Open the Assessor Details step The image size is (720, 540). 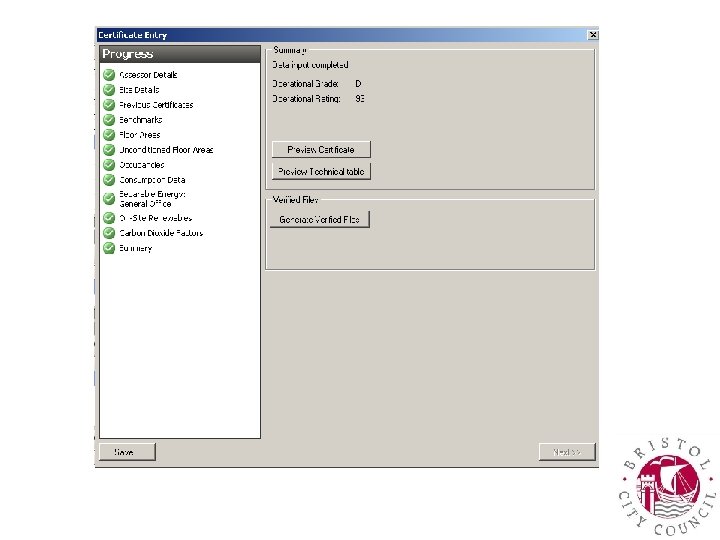point(148,75)
